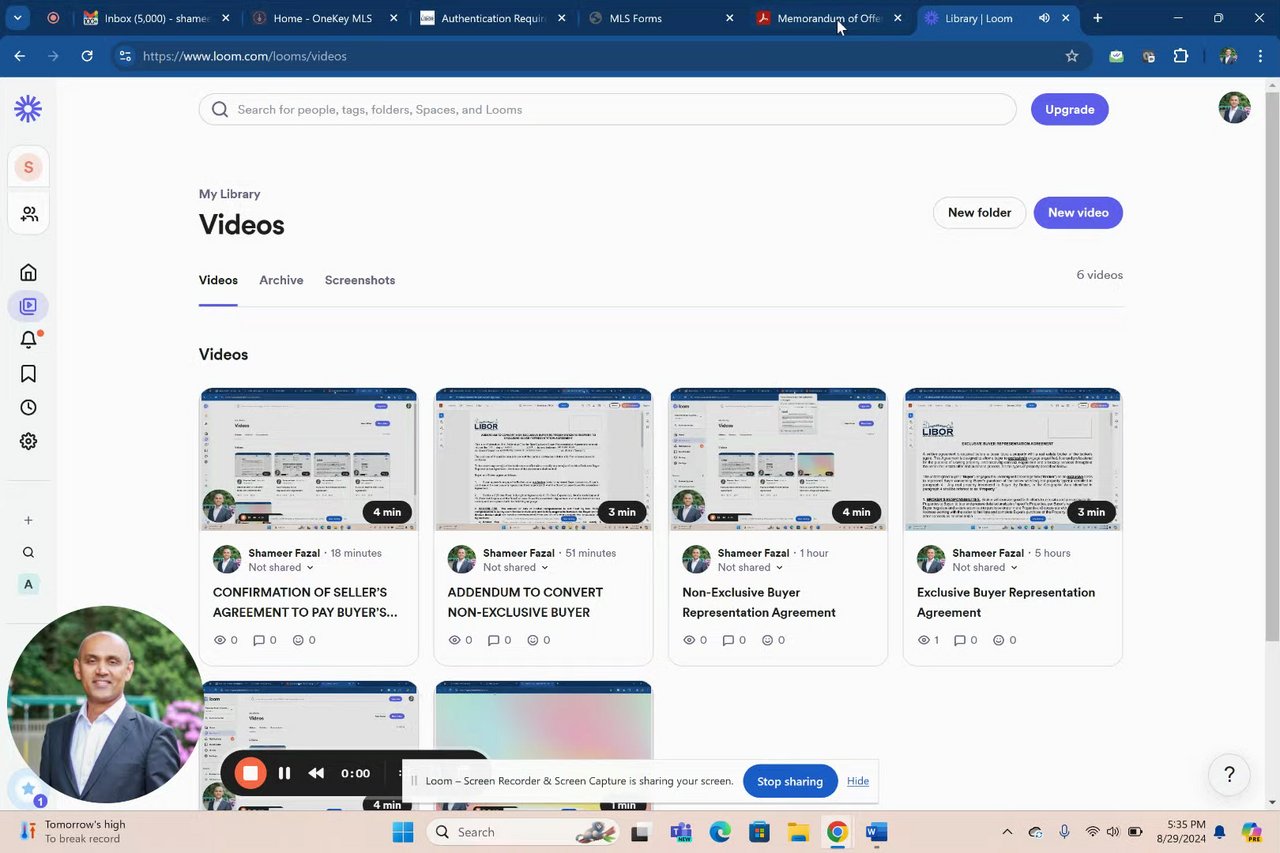Image resolution: width=1280 pixels, height=853 pixels.
Task: Switch to the Home - OneKey MLS tab
Action: (322, 18)
